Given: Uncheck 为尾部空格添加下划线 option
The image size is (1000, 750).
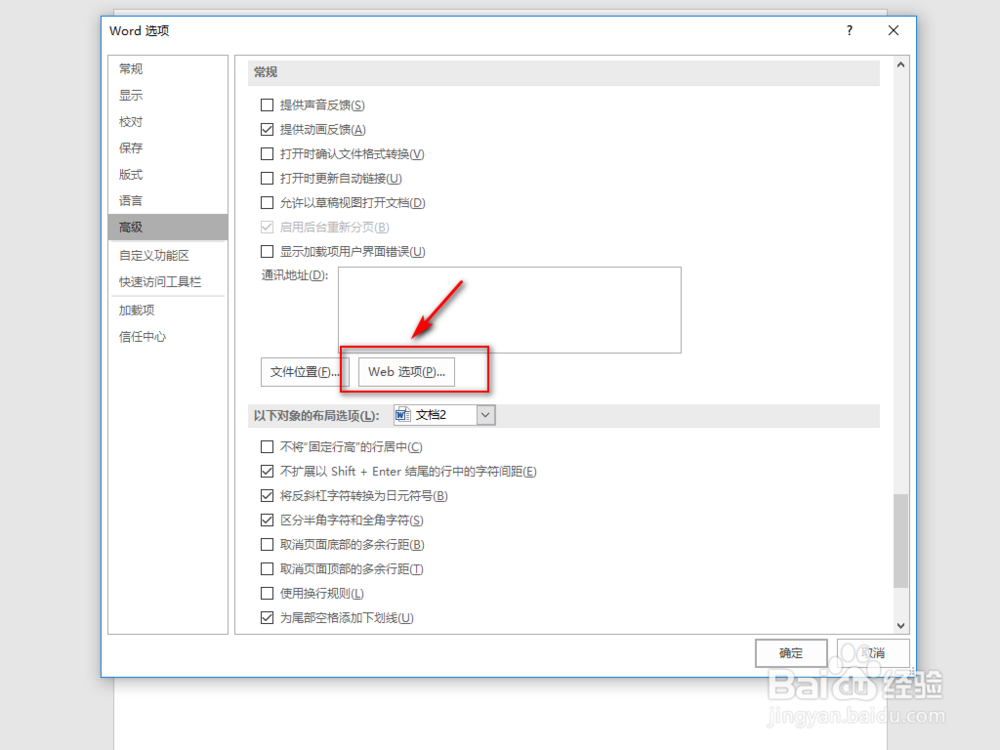Looking at the screenshot, I should (x=267, y=618).
